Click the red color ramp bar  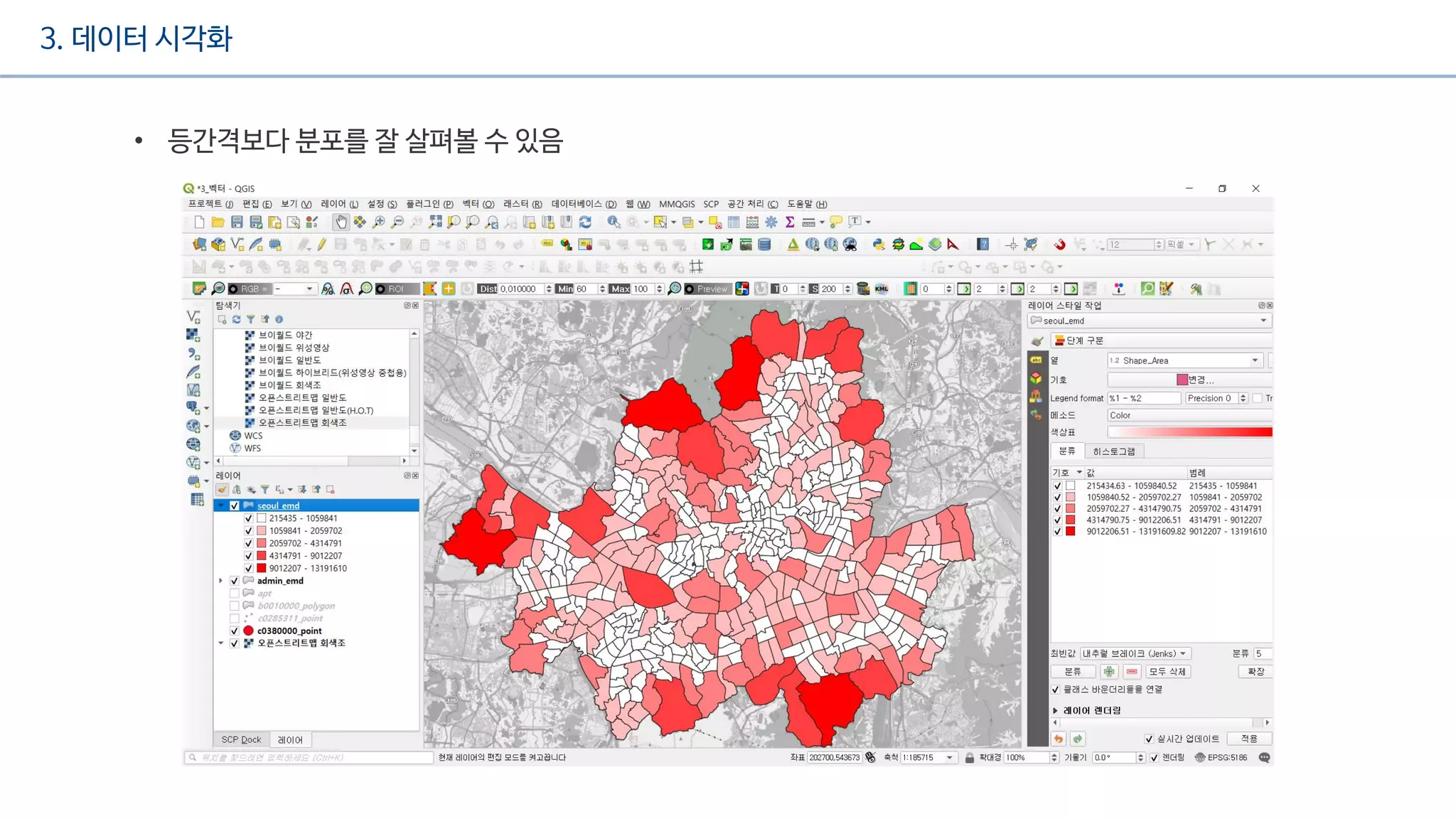[x=1189, y=432]
